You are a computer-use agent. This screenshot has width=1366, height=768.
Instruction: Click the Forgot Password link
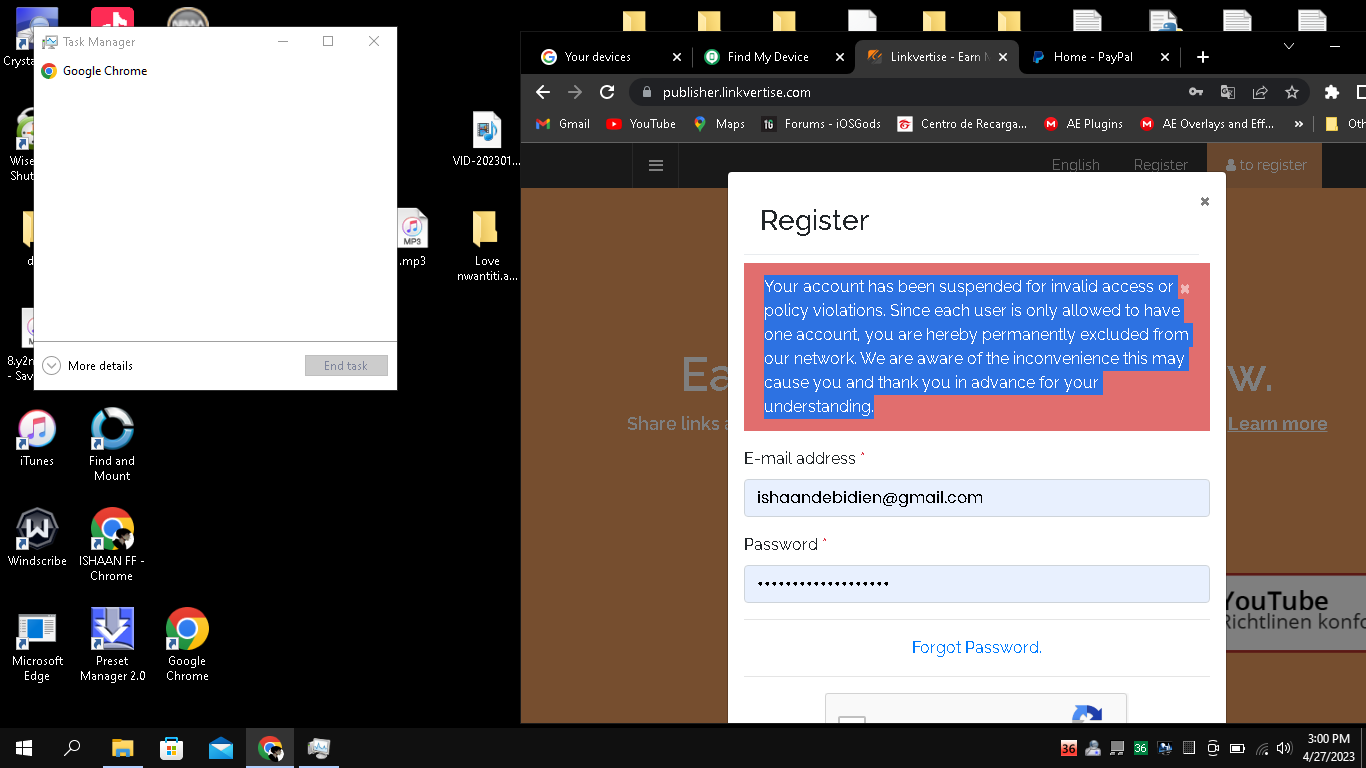[976, 647]
